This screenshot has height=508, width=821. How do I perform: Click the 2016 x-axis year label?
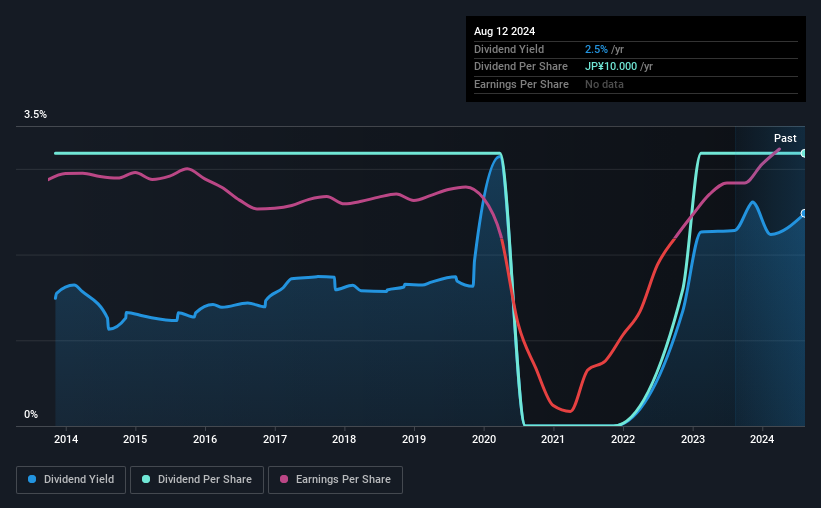[205, 439]
